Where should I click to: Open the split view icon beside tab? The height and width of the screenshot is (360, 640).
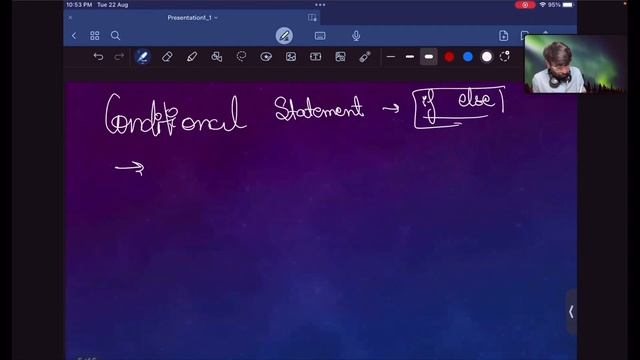click(312, 18)
